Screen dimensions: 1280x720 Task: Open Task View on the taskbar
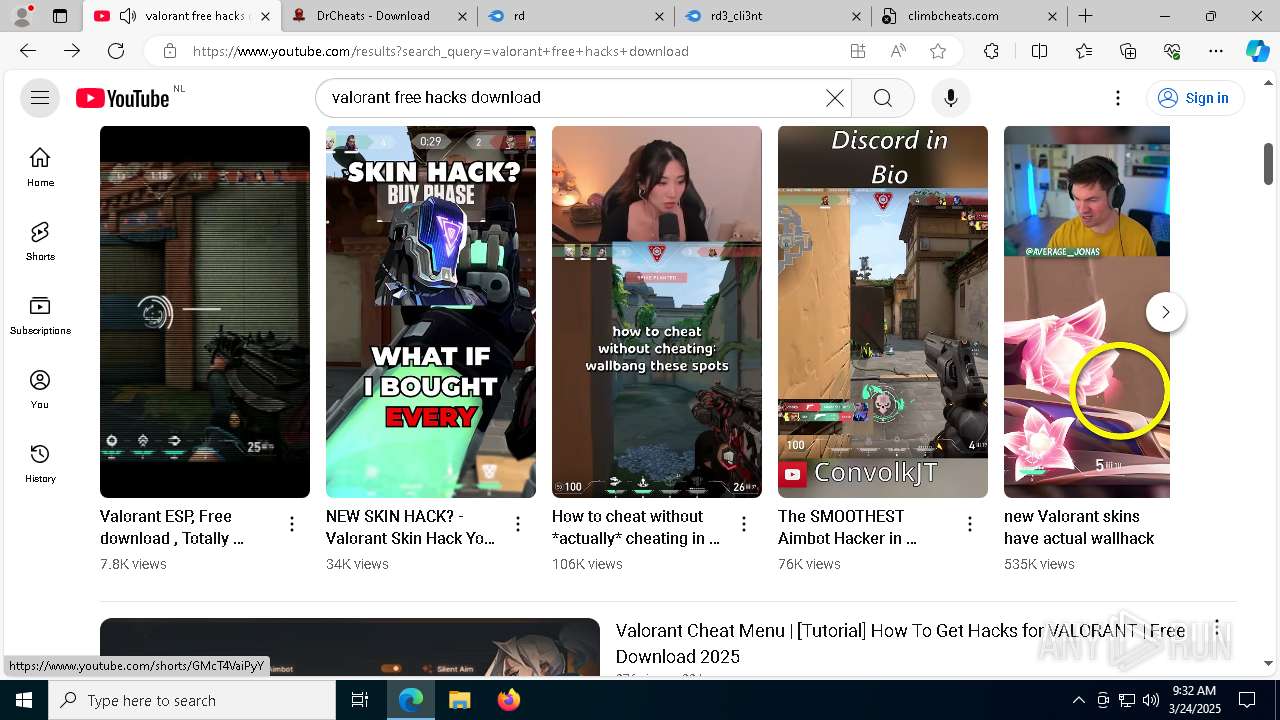pyautogui.click(x=360, y=700)
